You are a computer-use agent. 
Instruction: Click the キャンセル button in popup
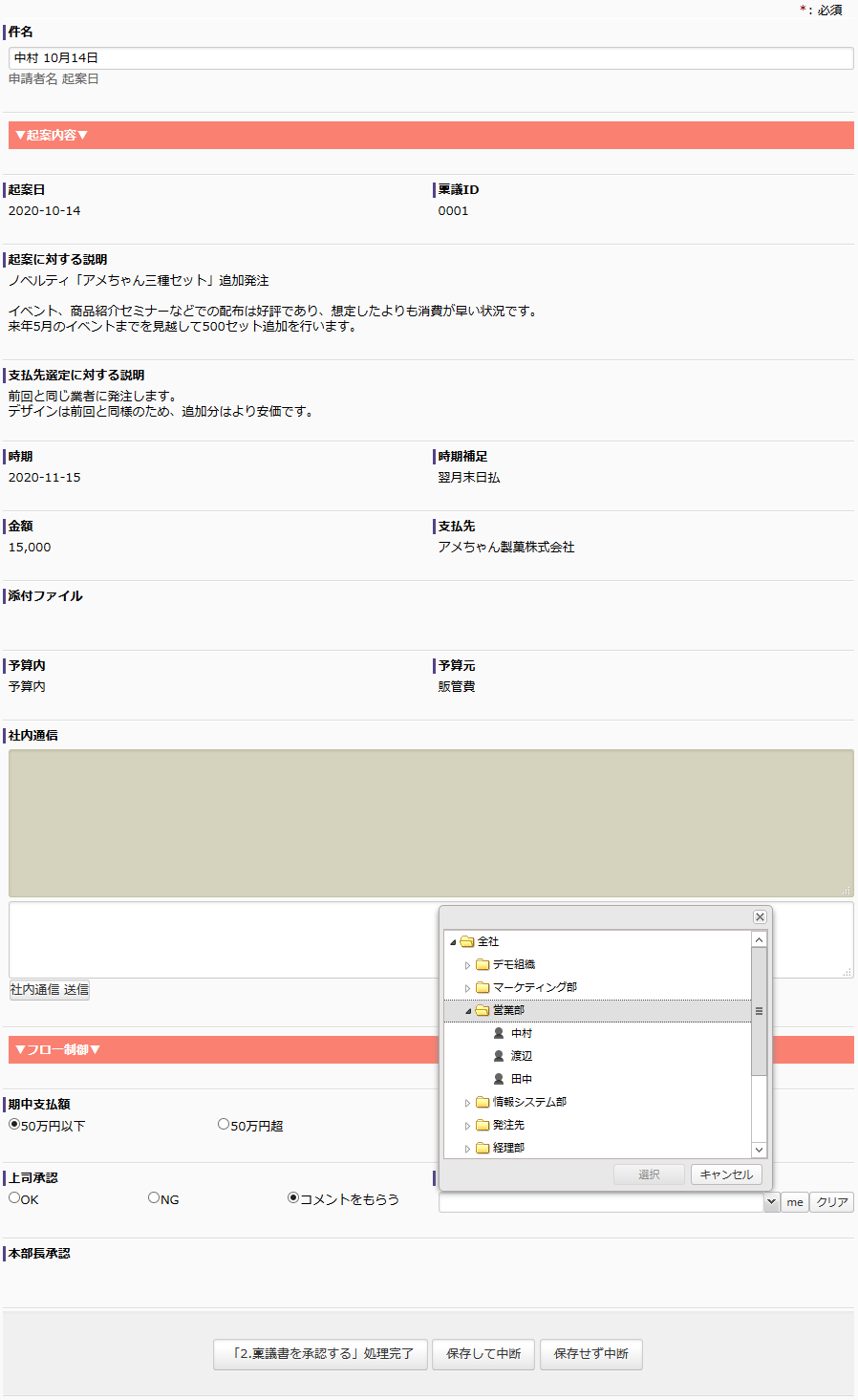pyautogui.click(x=726, y=1174)
